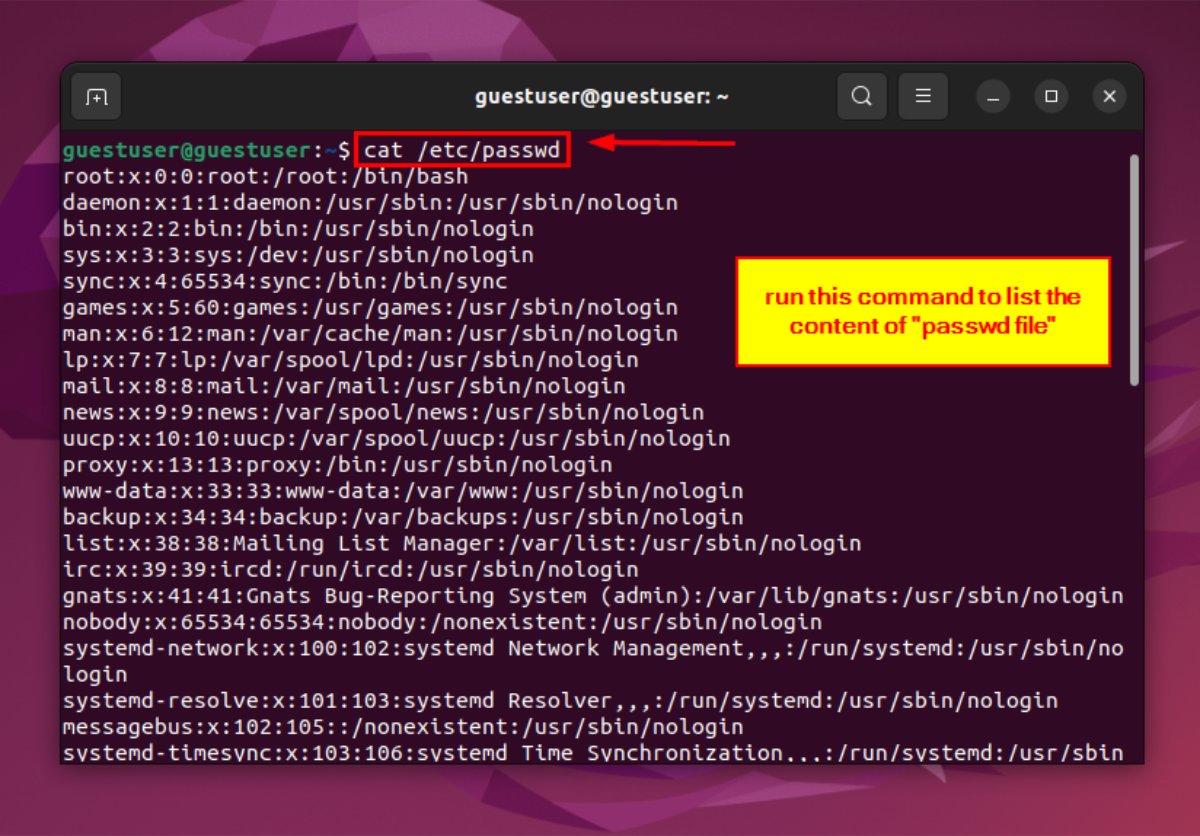This screenshot has height=836, width=1200.
Task: Click the Mailing List Manager line
Action: click(461, 544)
